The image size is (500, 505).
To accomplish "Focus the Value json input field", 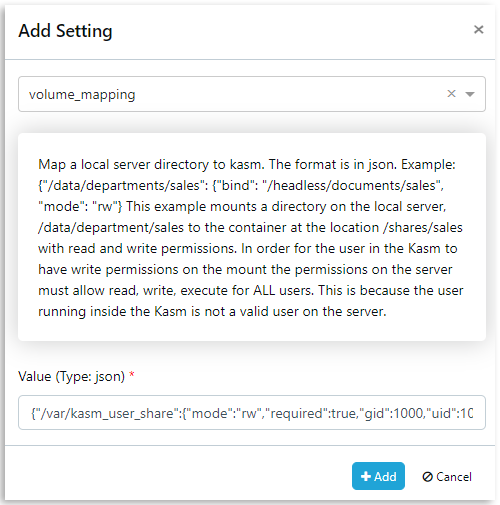I will tap(252, 413).
